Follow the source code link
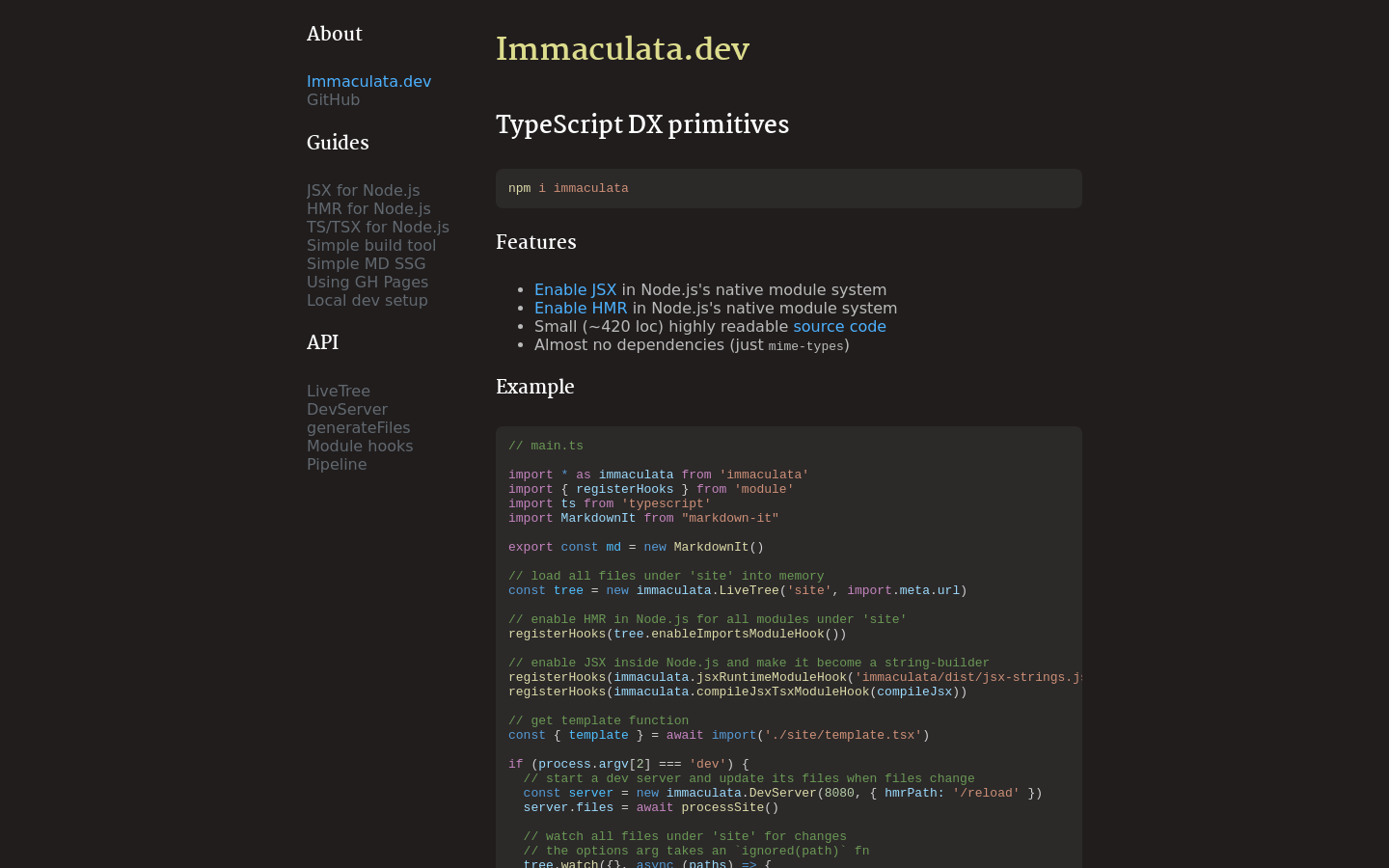This screenshot has width=1389, height=868. (839, 327)
